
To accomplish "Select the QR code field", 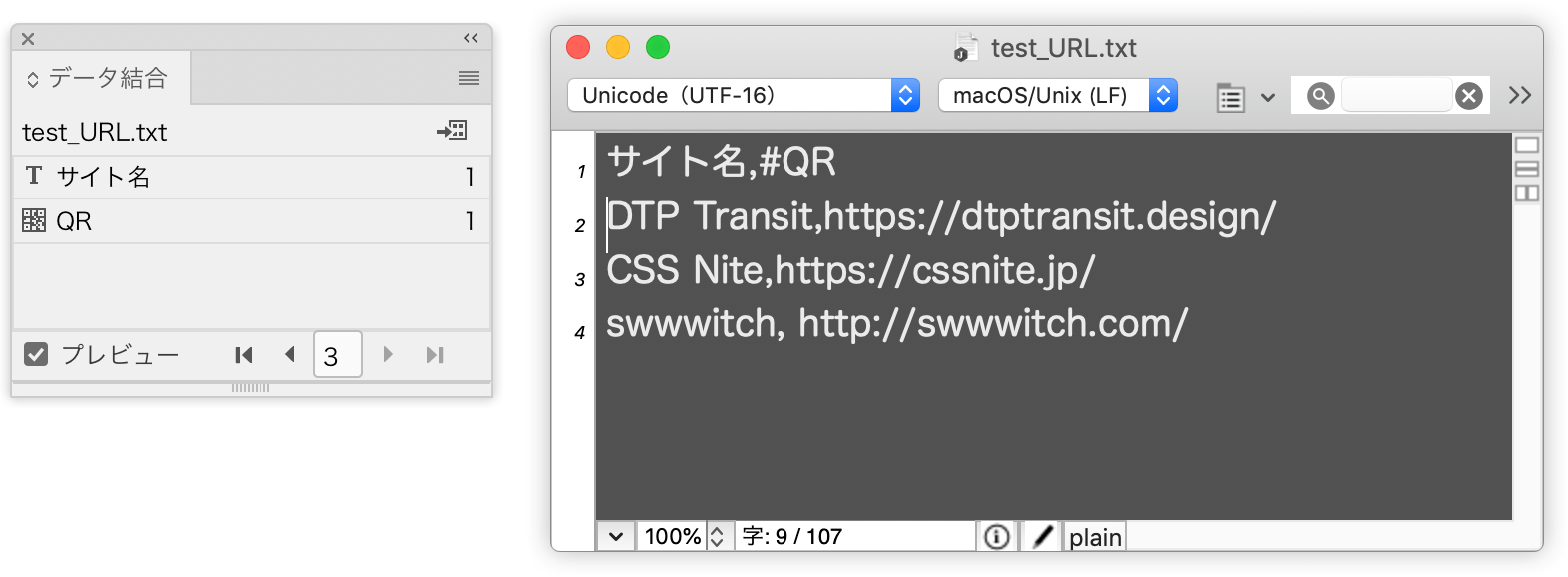I will click(251, 221).
